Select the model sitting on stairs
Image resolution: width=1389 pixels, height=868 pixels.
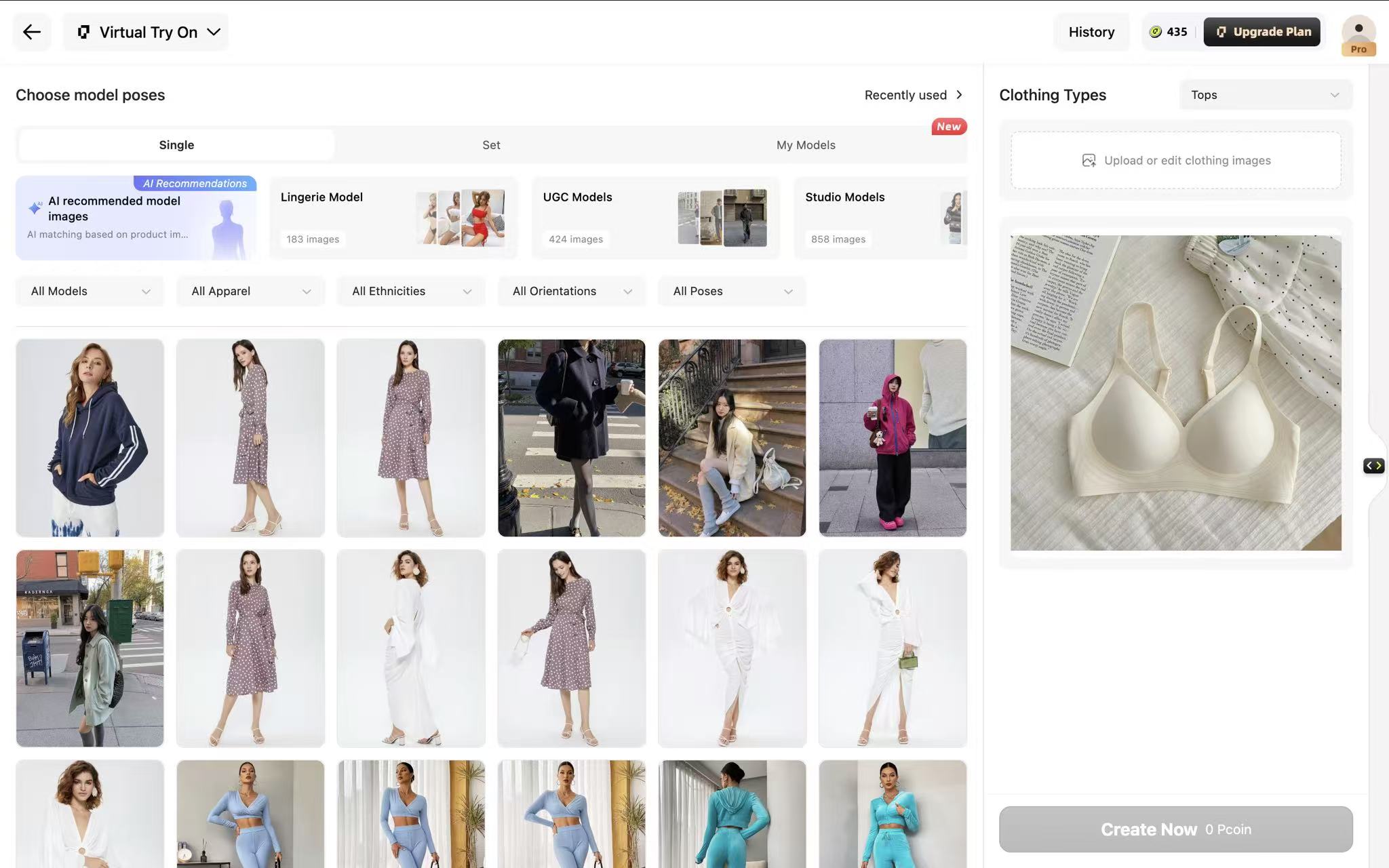coord(732,438)
